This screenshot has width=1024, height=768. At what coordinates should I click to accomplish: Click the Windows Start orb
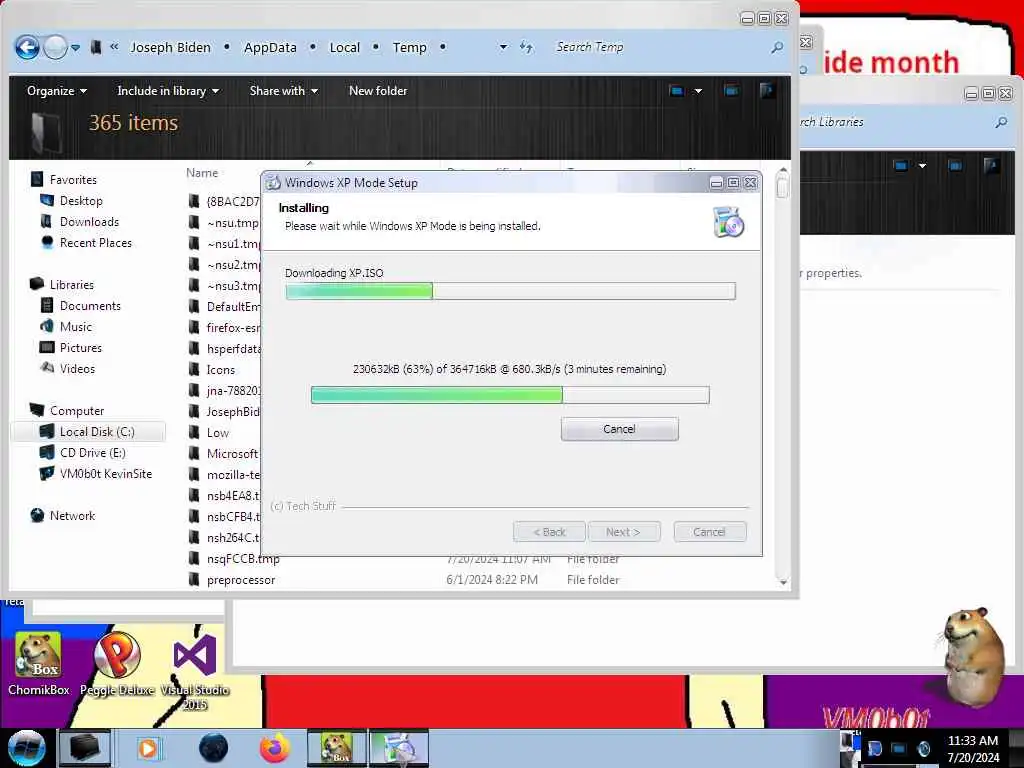[26, 748]
